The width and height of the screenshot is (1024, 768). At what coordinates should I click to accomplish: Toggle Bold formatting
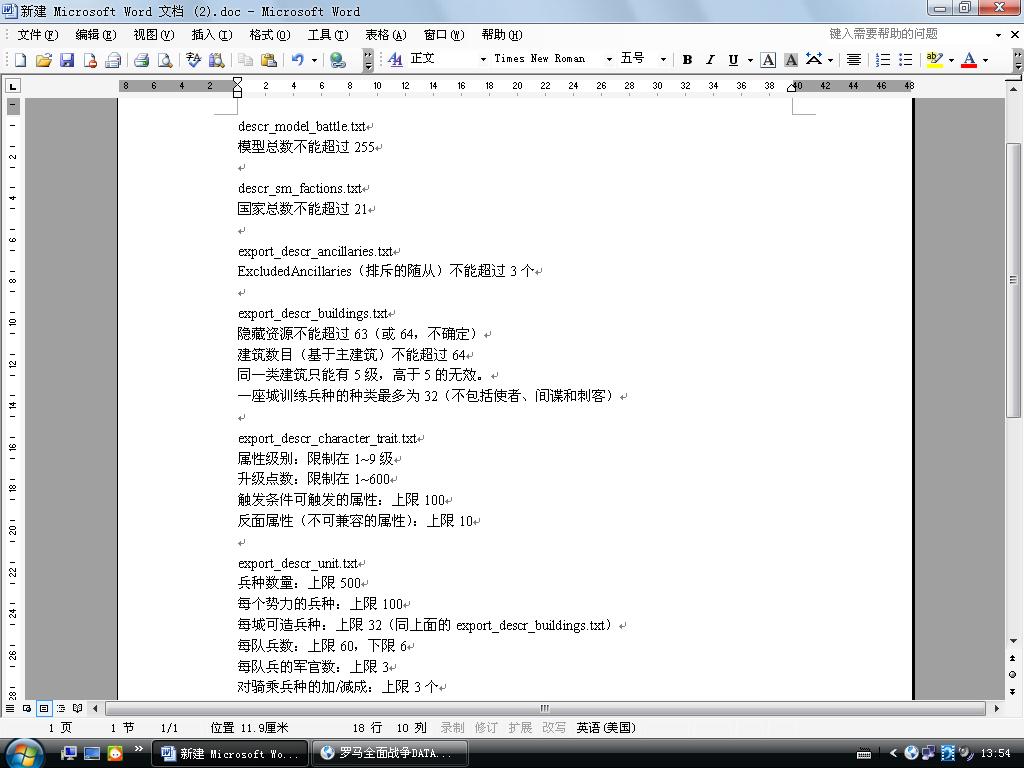(x=687, y=60)
